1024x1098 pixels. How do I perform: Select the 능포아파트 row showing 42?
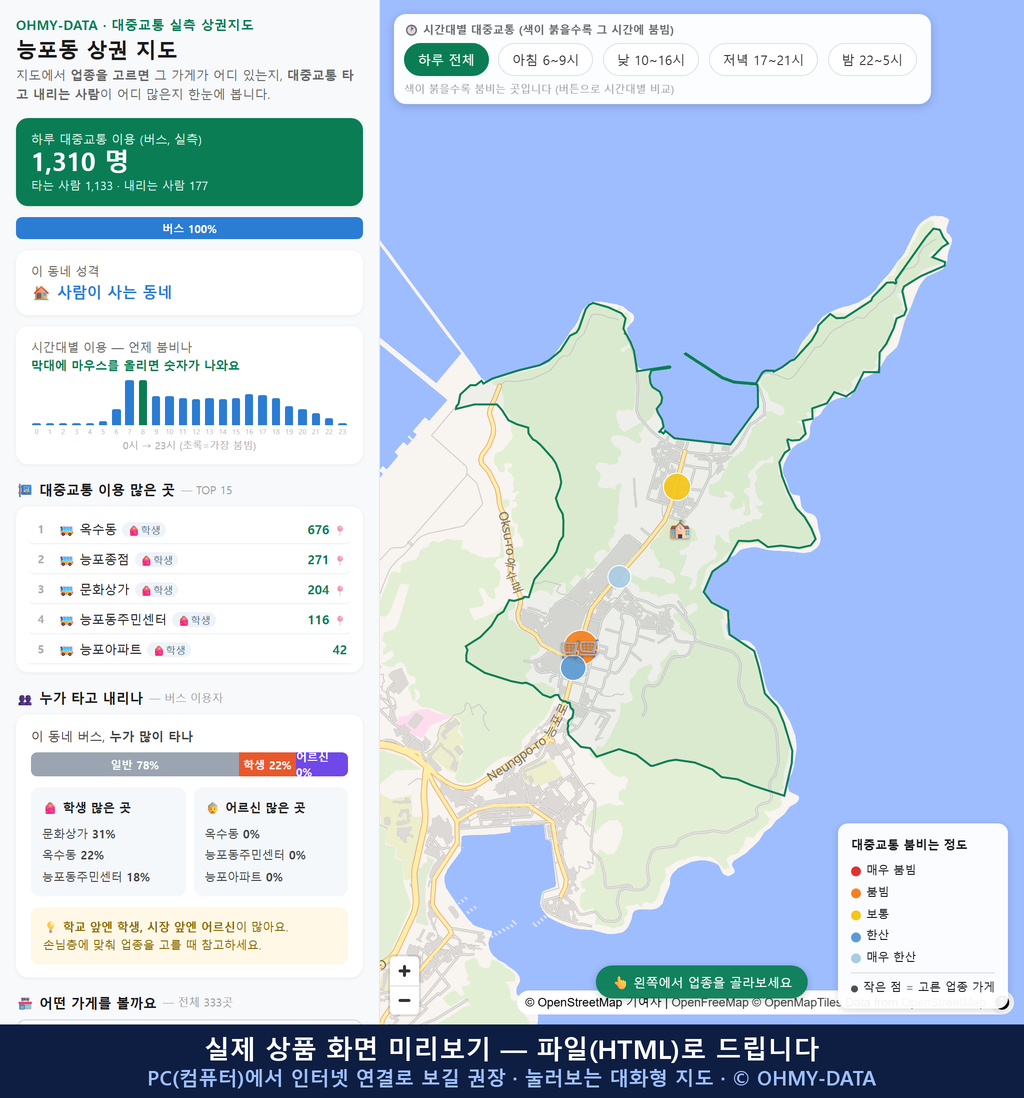(189, 650)
